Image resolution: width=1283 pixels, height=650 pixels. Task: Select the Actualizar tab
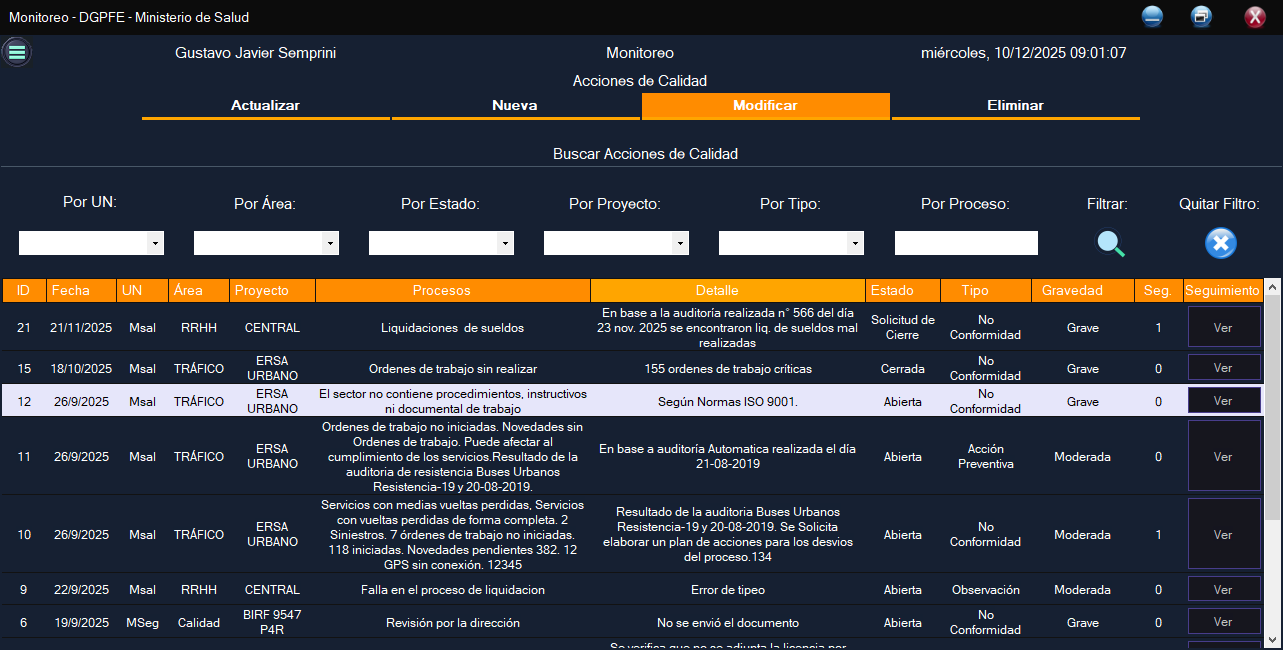tap(265, 106)
